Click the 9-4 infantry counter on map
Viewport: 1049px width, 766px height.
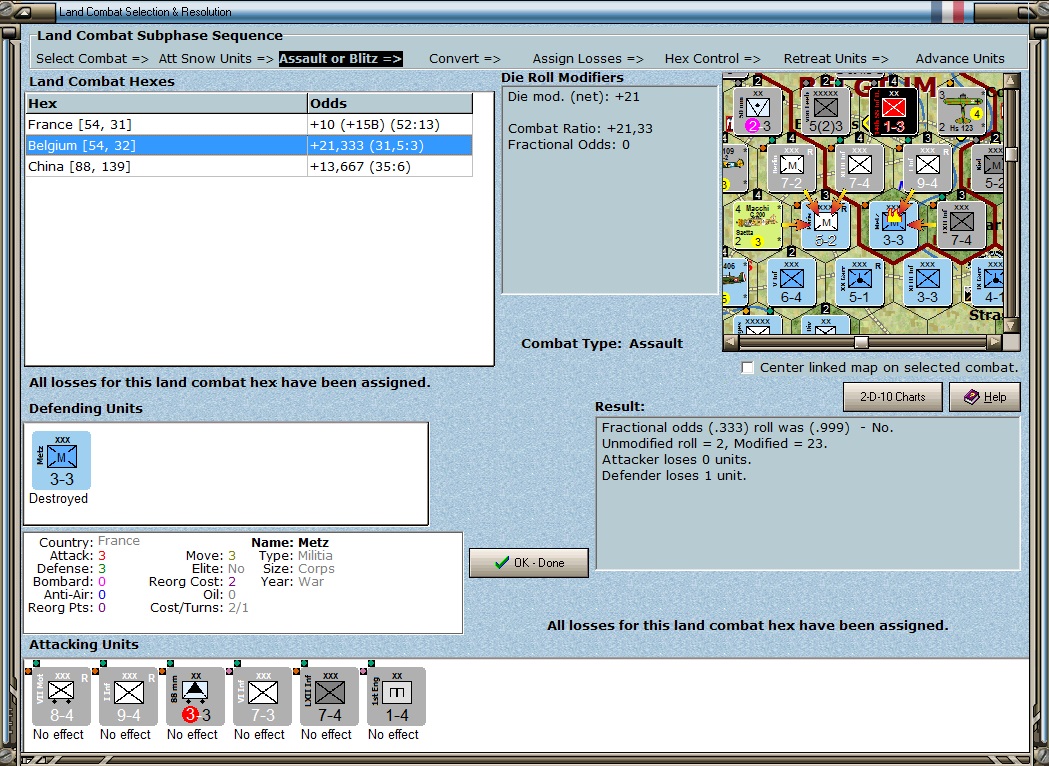(927, 169)
